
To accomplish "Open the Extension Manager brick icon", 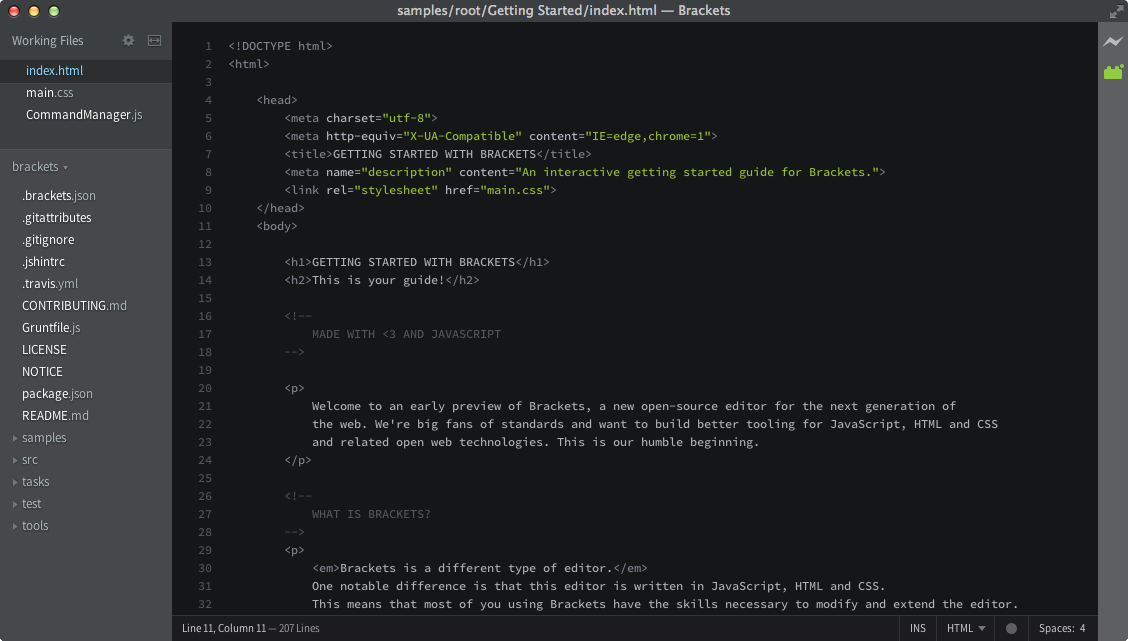I will pyautogui.click(x=1113, y=71).
